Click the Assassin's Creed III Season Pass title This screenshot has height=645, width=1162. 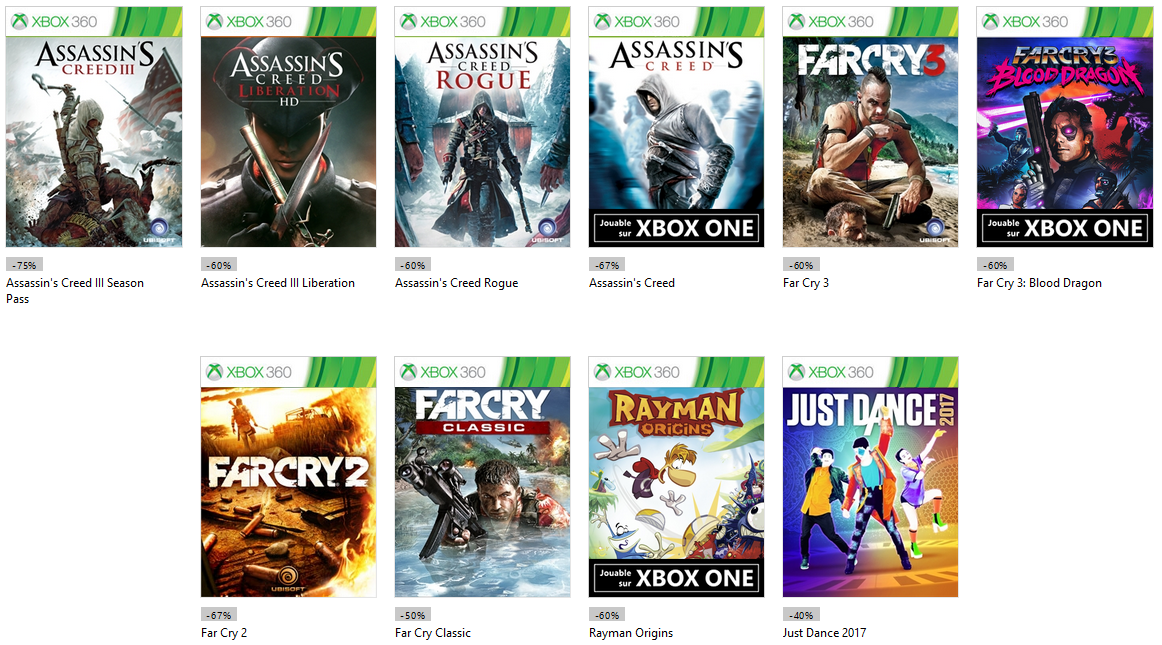click(75, 291)
